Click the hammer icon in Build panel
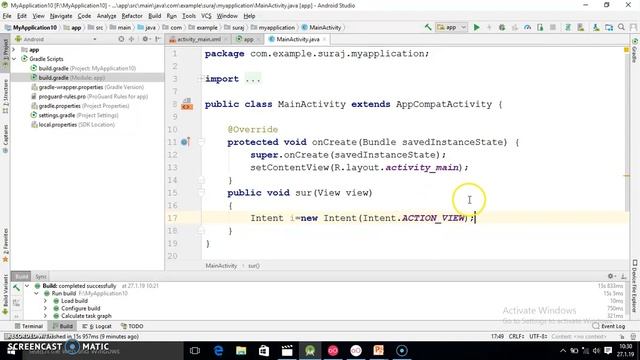640x360 pixels. 16,288
